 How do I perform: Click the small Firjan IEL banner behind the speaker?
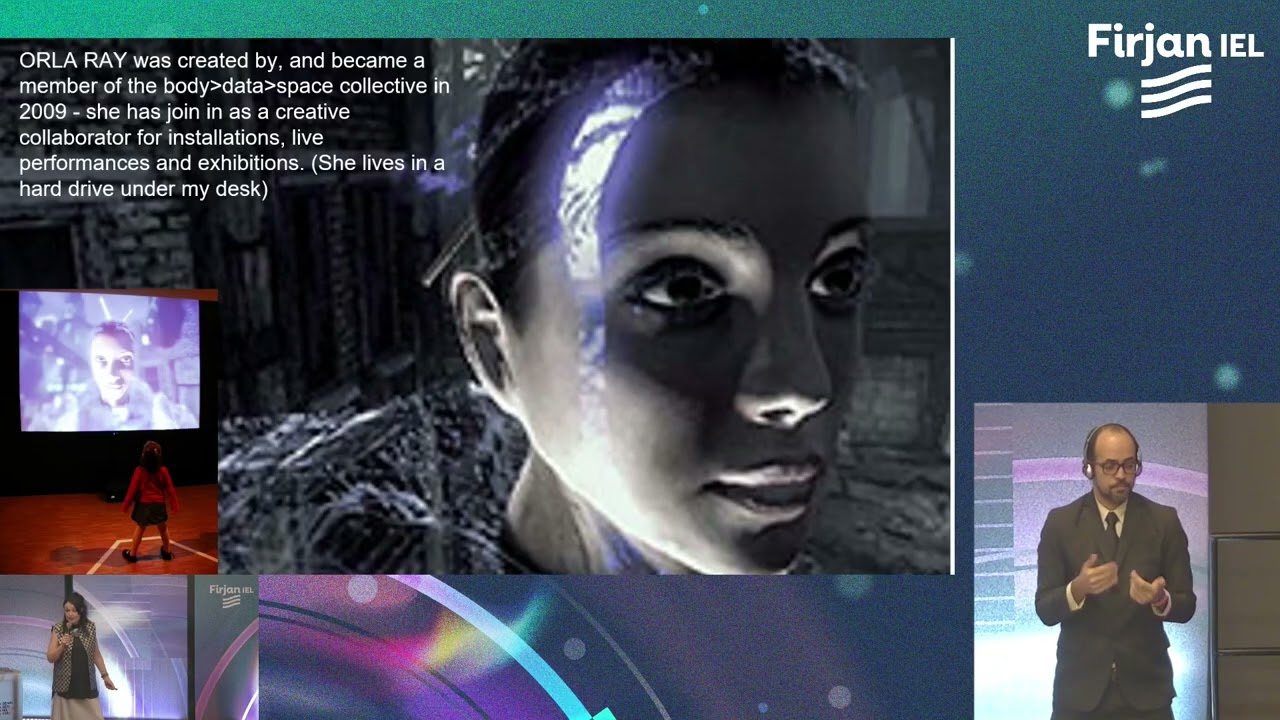click(x=231, y=595)
